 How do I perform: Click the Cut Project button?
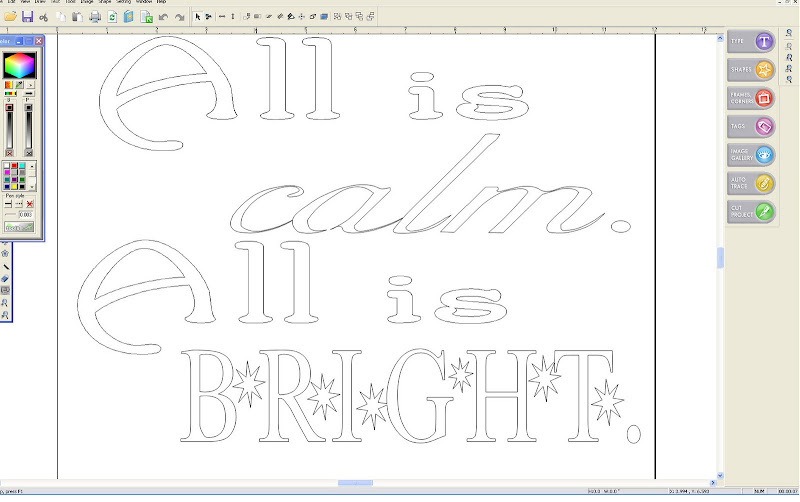(752, 211)
